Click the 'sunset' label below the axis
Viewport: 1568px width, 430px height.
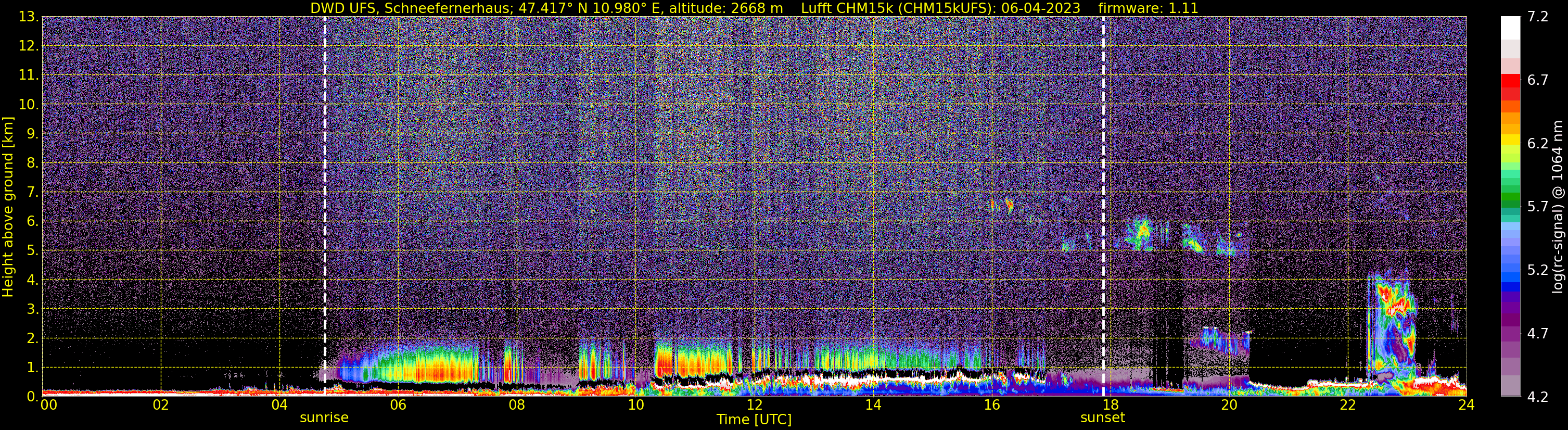[x=1102, y=418]
